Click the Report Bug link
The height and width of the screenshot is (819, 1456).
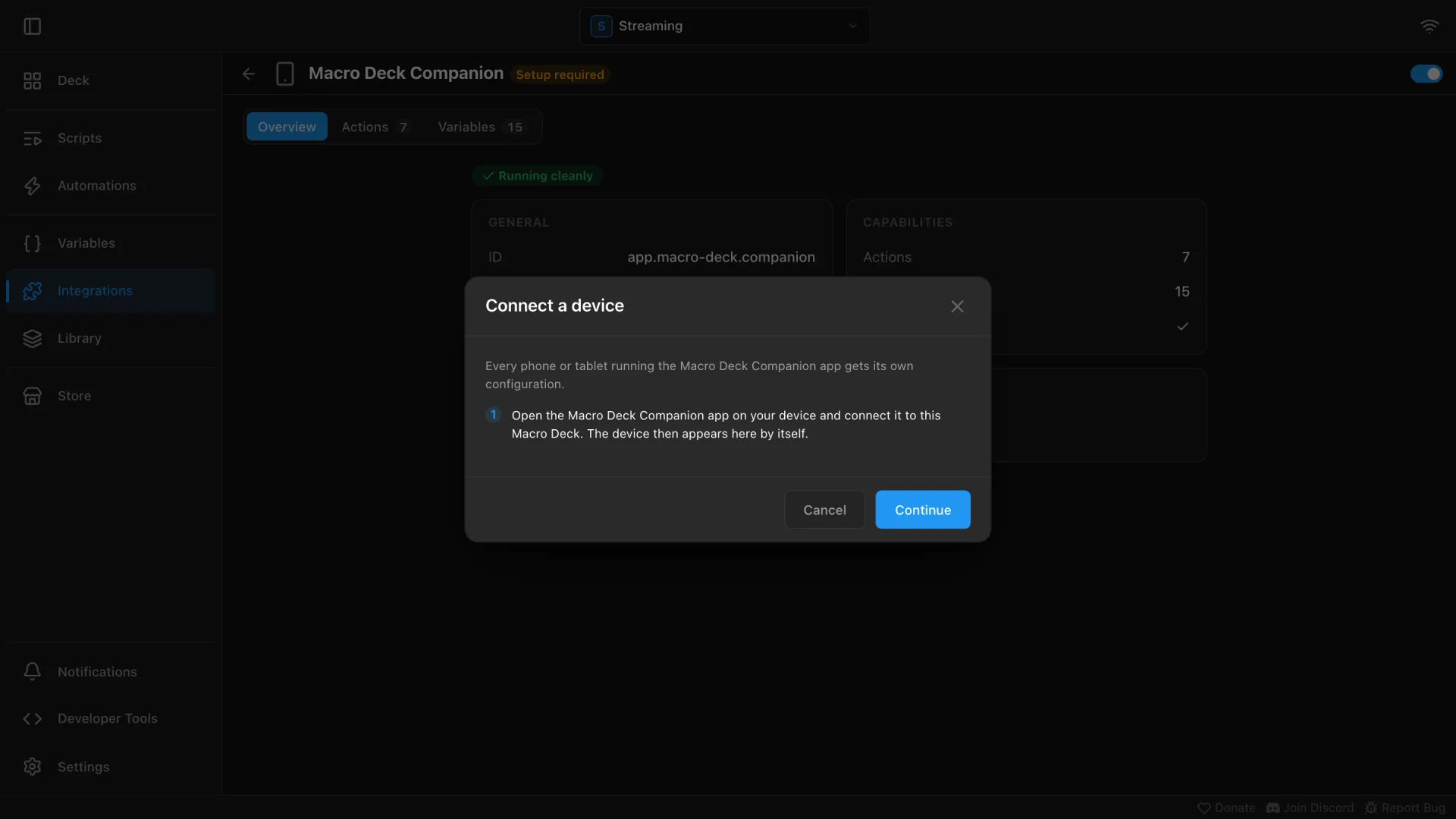click(x=1405, y=808)
